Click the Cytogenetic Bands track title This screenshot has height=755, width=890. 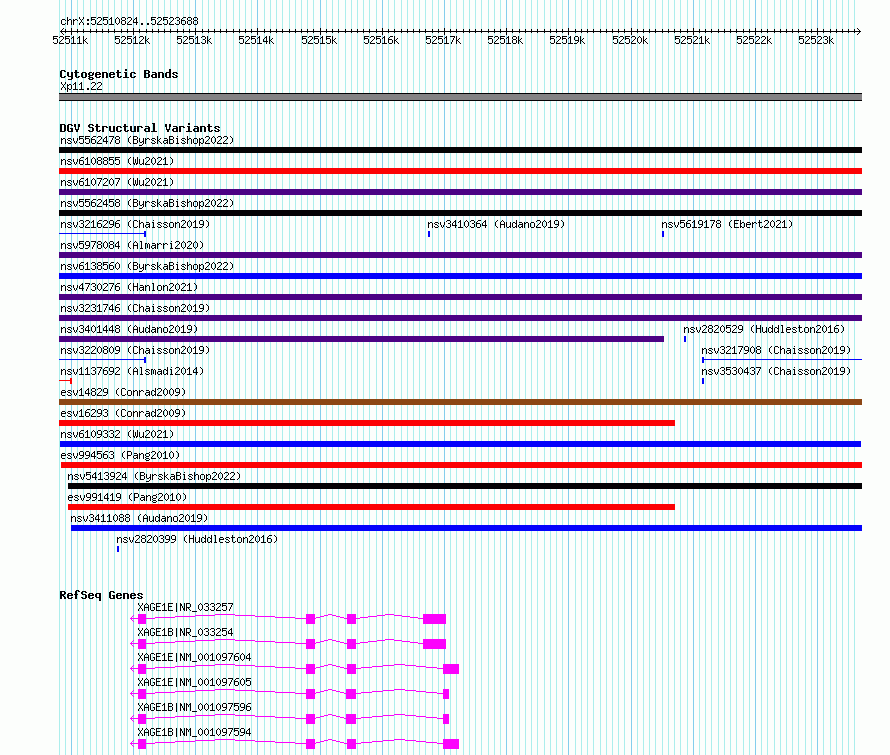pos(119,74)
